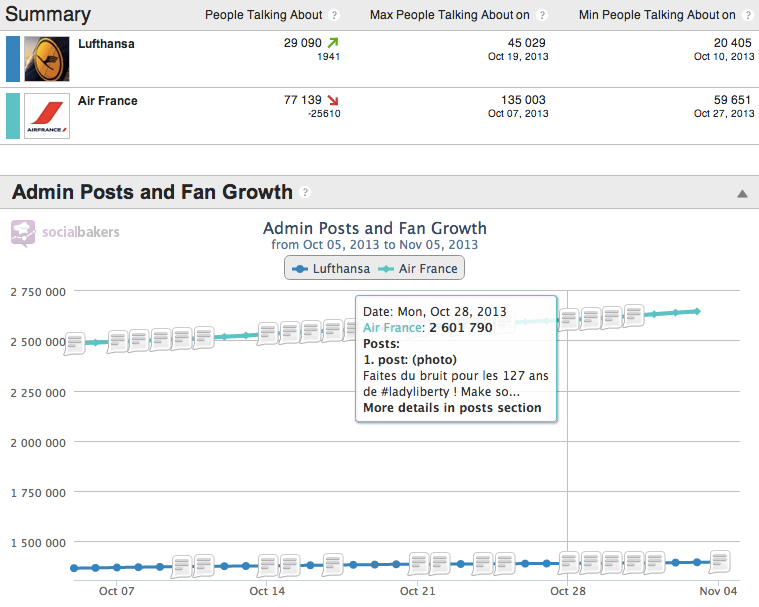759x607 pixels.
Task: Click Lufthansa's value '29 090'
Action: point(303,43)
